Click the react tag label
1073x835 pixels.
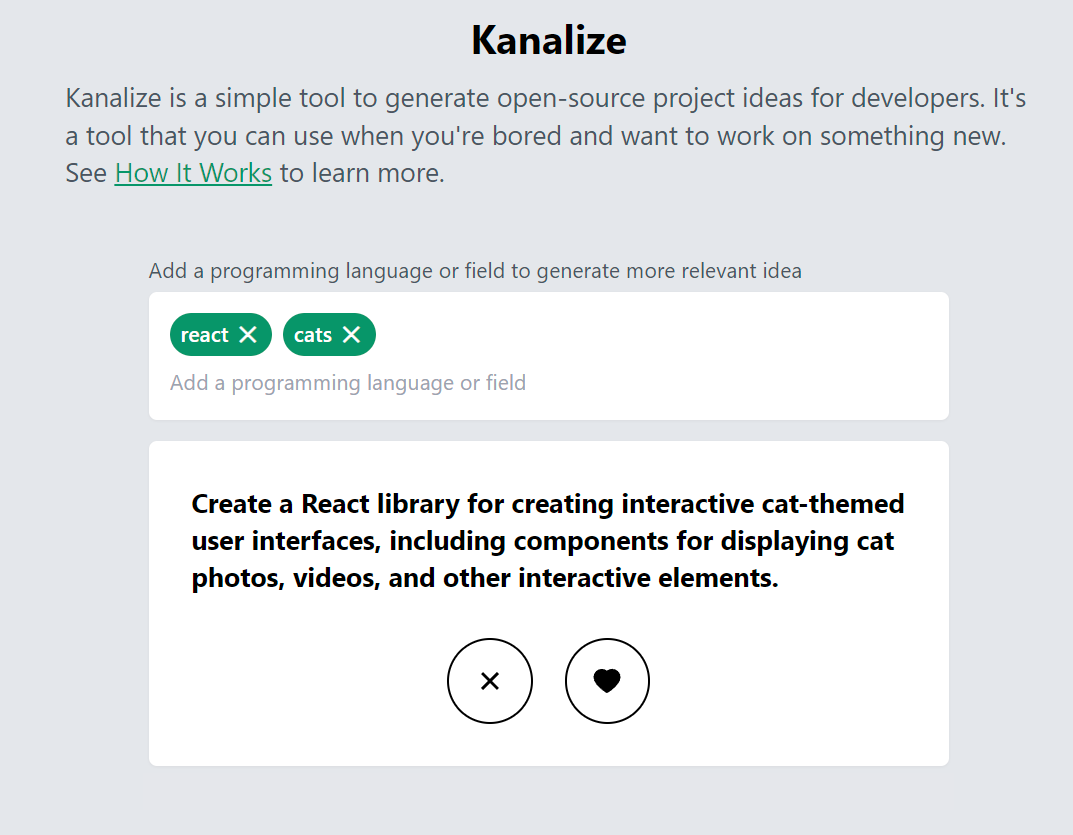pyautogui.click(x=204, y=335)
